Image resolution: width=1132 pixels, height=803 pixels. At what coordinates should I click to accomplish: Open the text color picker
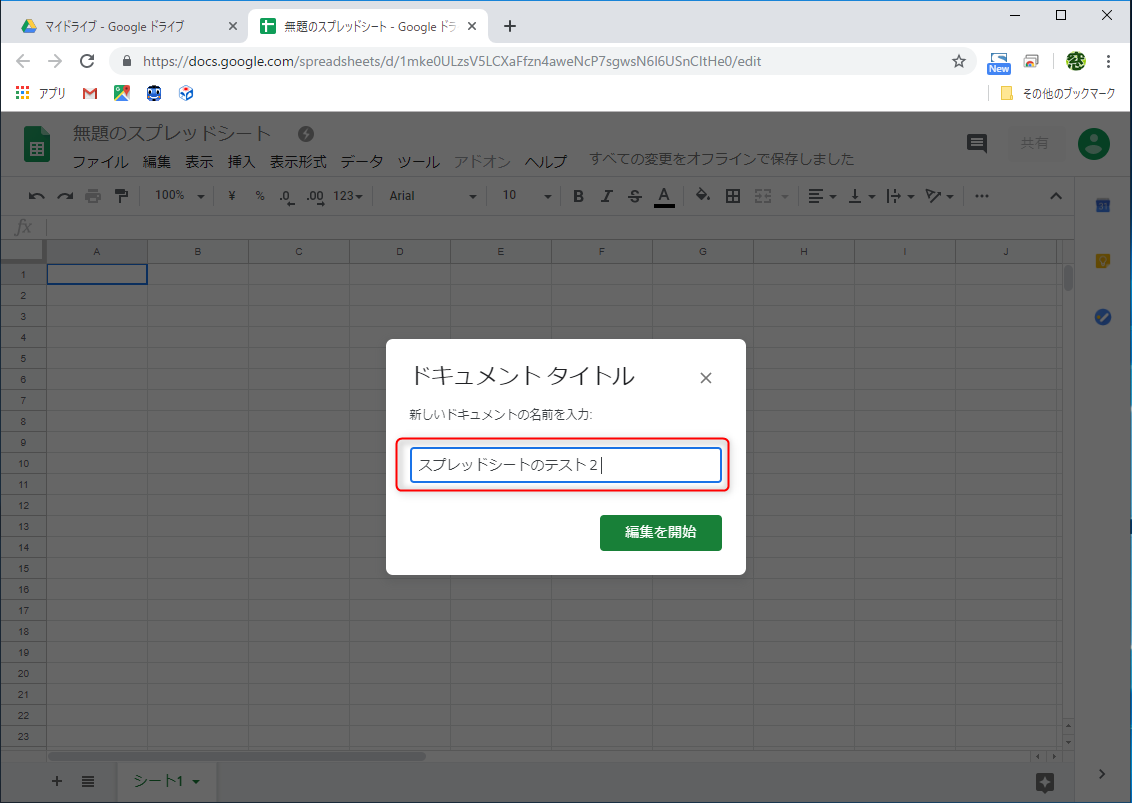pyautogui.click(x=664, y=195)
